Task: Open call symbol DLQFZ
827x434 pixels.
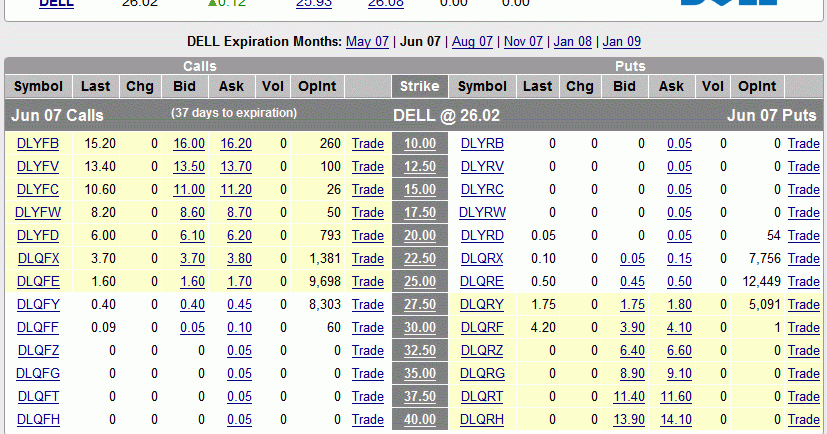Action: pyautogui.click(x=38, y=351)
